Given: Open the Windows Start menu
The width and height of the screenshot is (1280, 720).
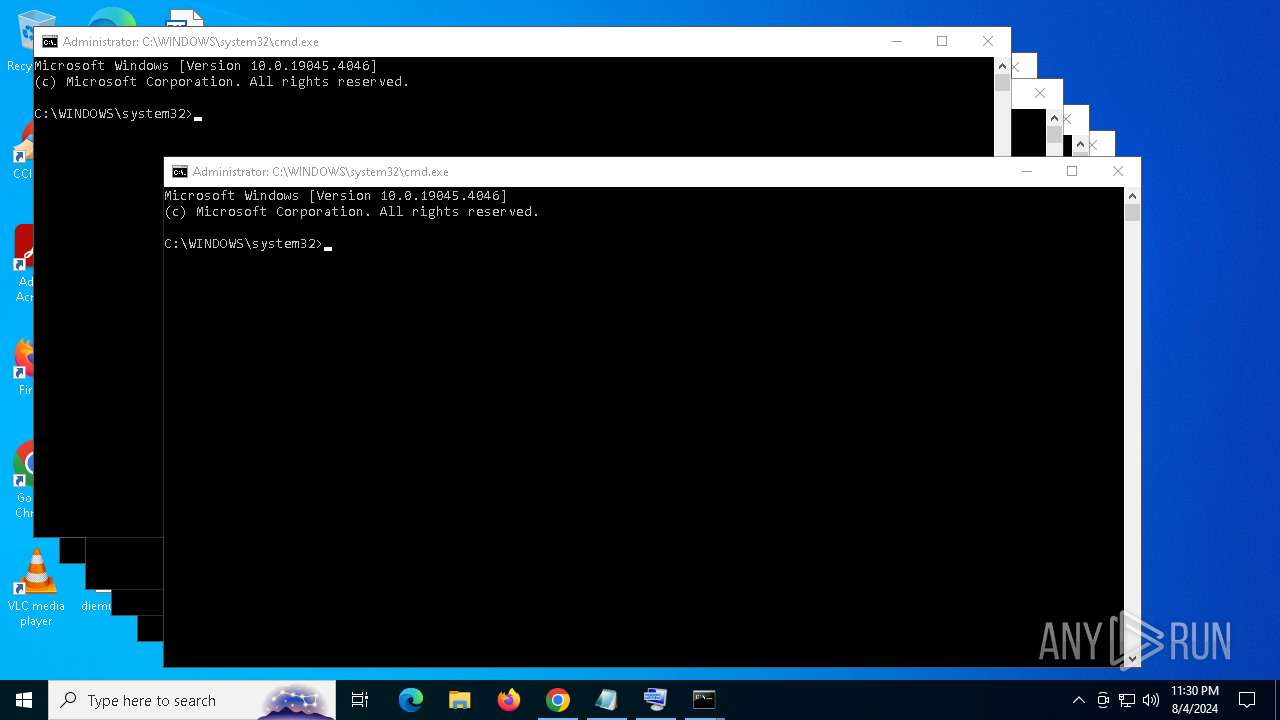Looking at the screenshot, I should 24,700.
